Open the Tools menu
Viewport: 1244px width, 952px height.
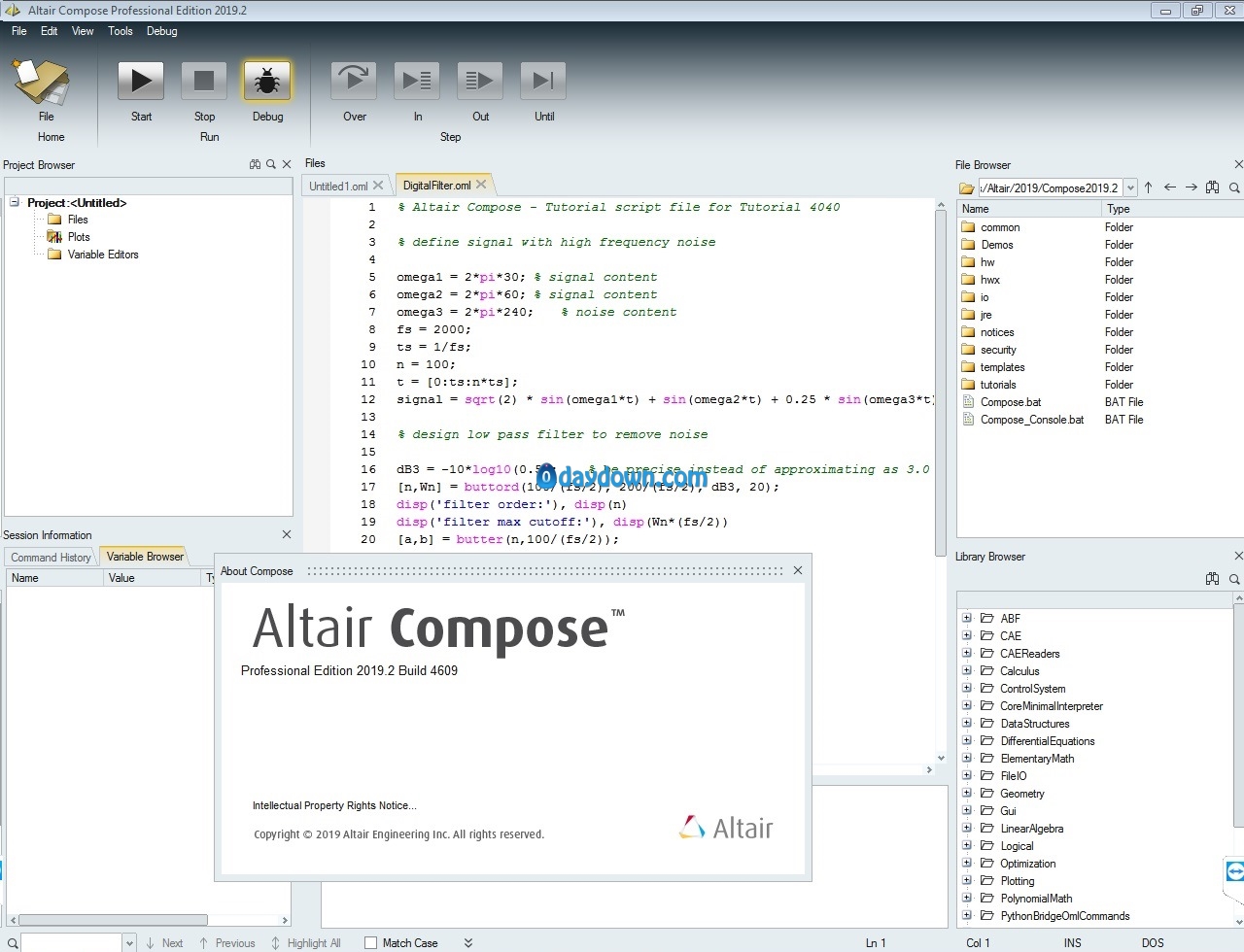121,31
